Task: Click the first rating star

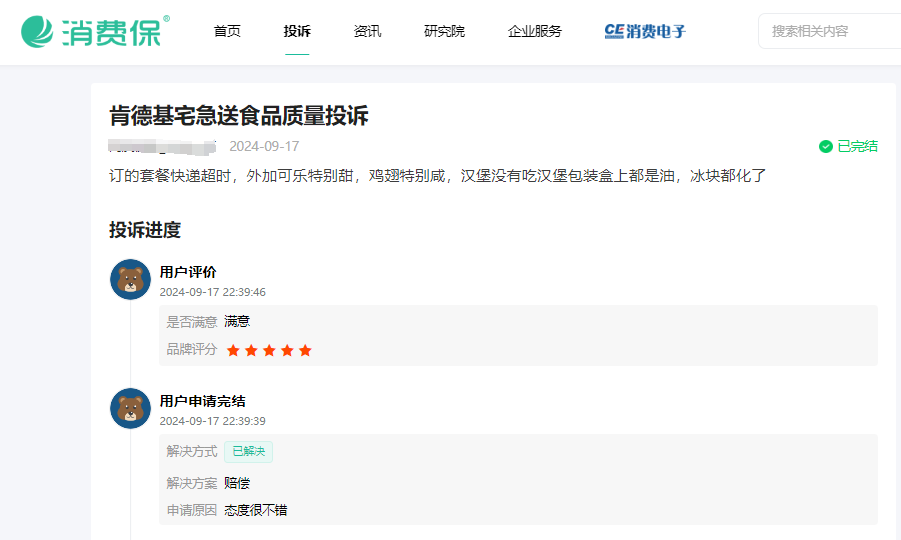Action: pos(233,350)
